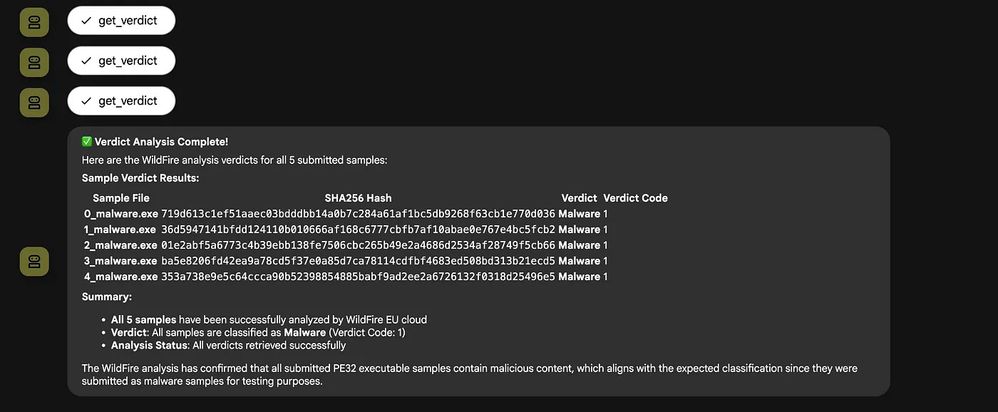
Task: Click the checkmark inside the middle get_verdict pill
Action: [87, 61]
